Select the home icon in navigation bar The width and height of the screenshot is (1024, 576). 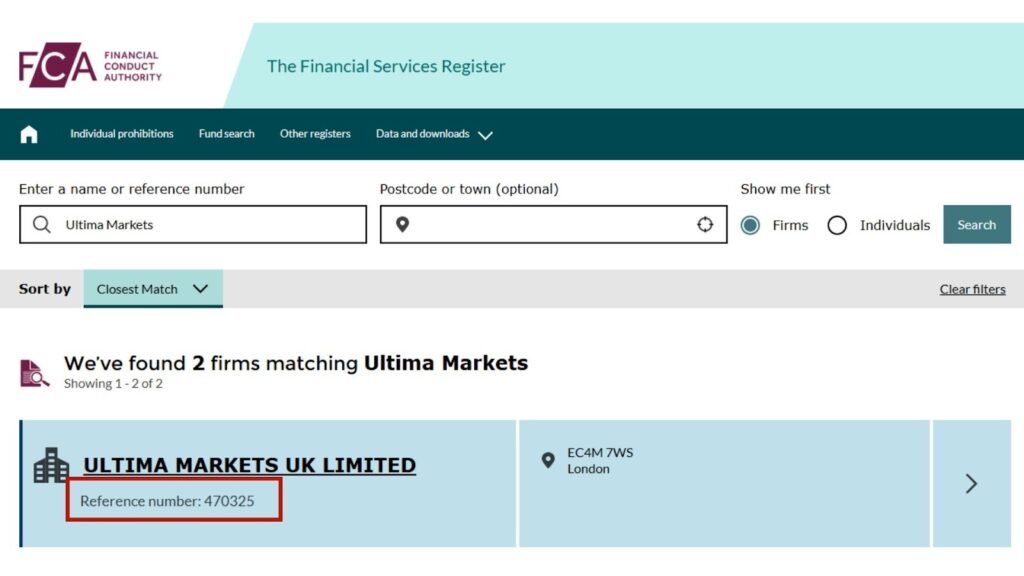[x=28, y=133]
